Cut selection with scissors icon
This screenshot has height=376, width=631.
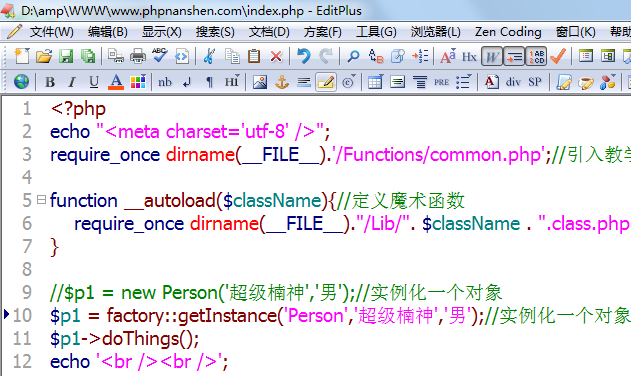click(x=209, y=56)
